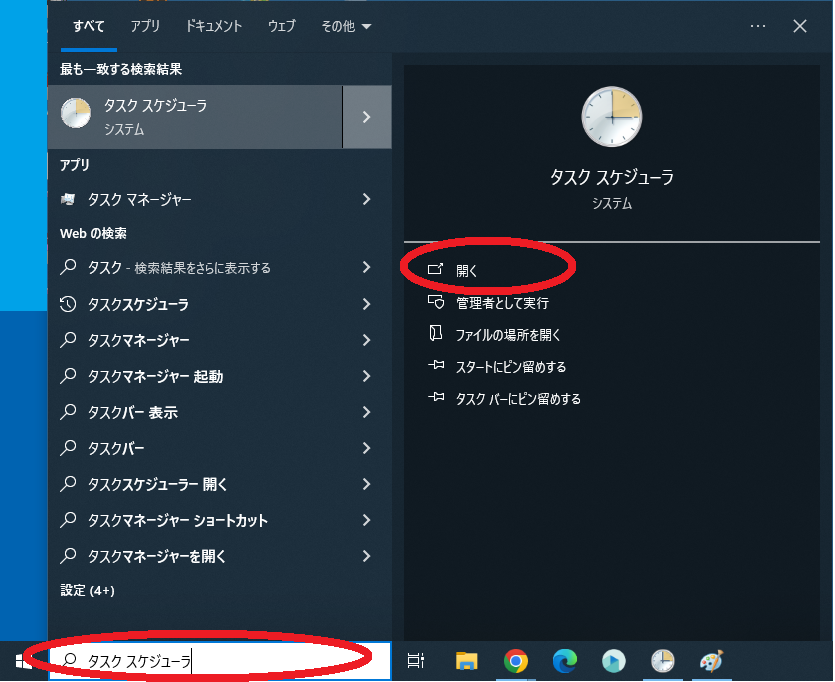Select ファイルの場所を開く option
The width and height of the screenshot is (835, 682).
coord(508,334)
